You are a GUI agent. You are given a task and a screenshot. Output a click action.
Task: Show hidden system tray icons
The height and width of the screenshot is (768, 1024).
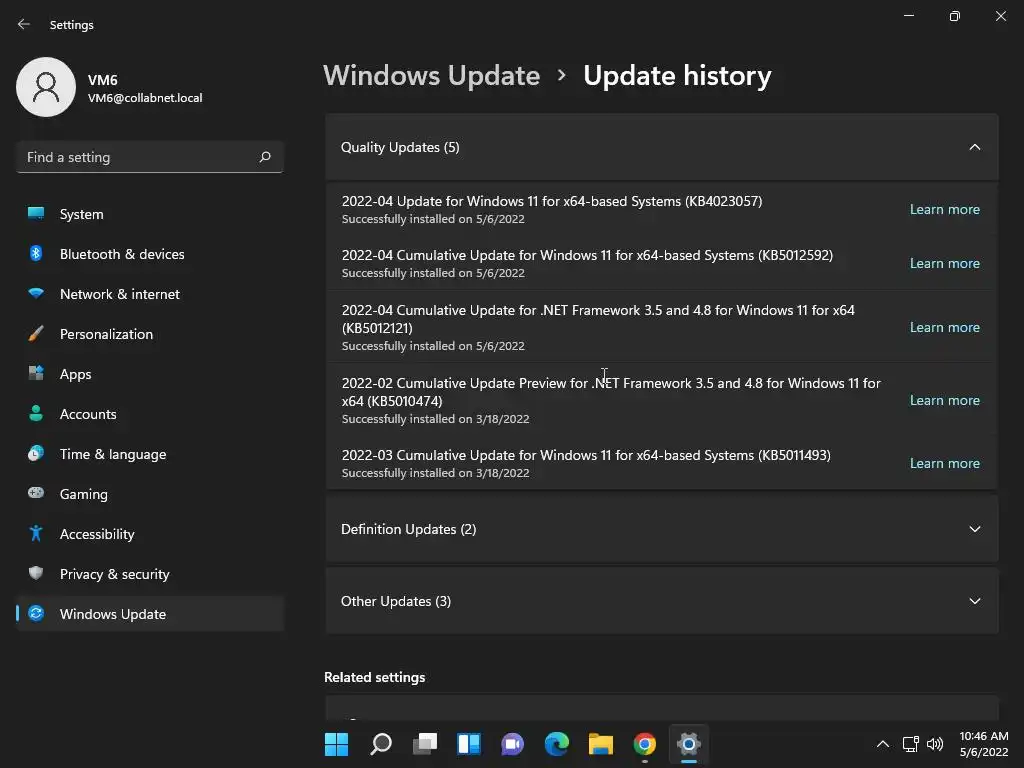tap(882, 744)
